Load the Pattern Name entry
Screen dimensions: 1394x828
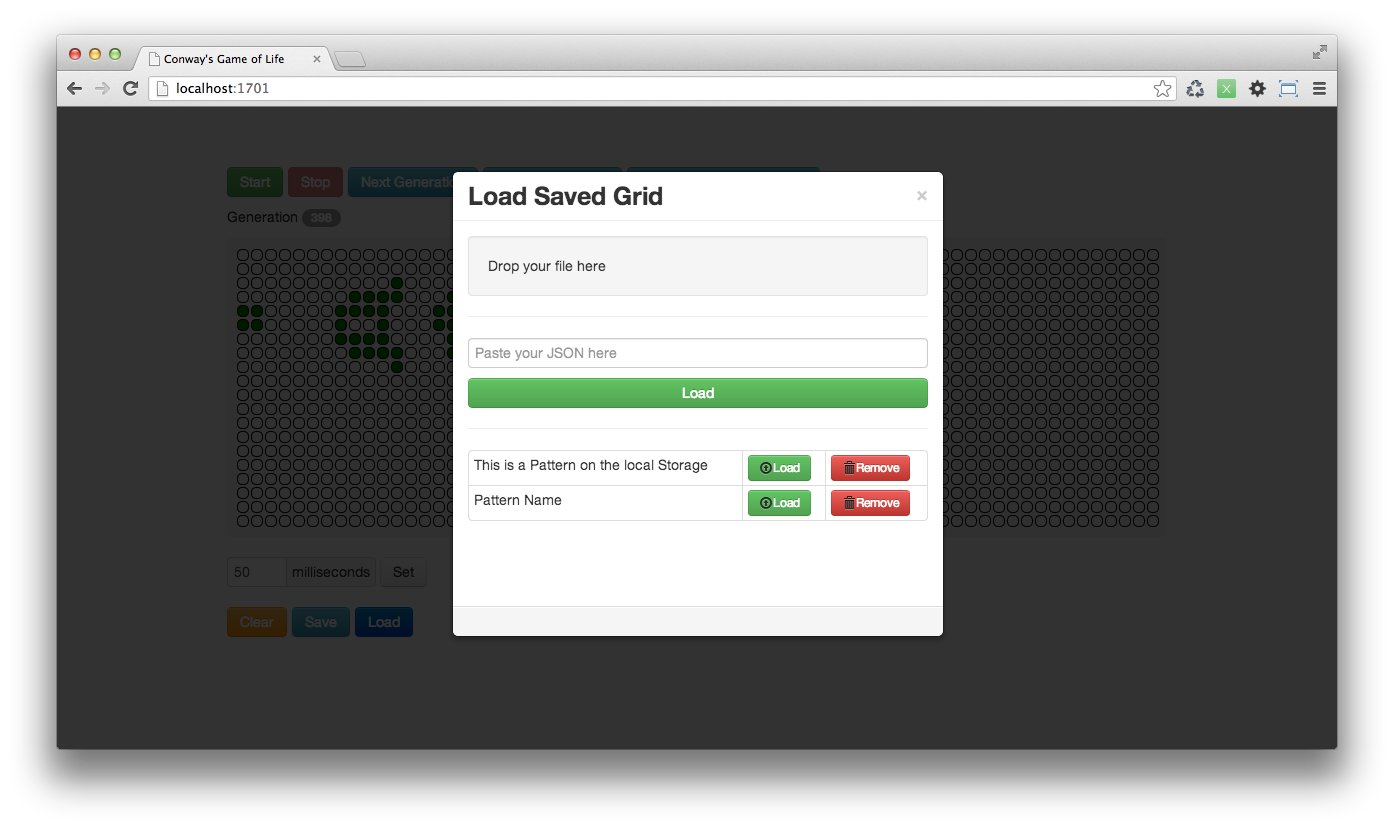point(779,503)
